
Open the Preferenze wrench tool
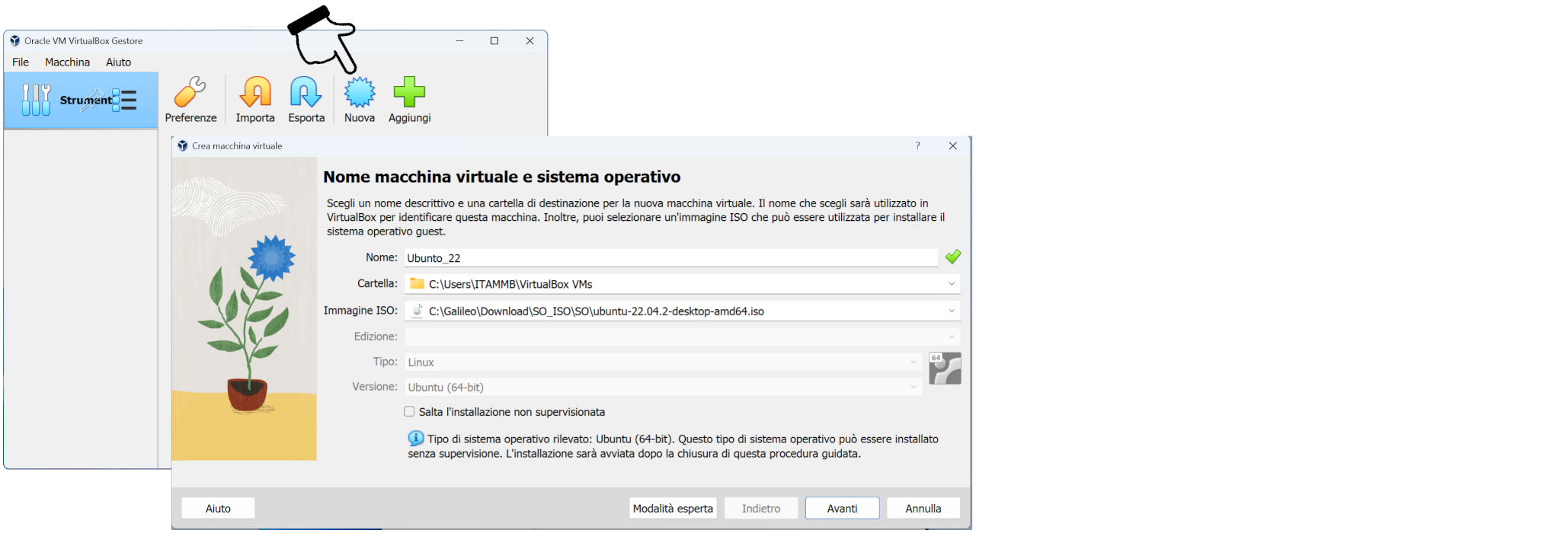(190, 100)
